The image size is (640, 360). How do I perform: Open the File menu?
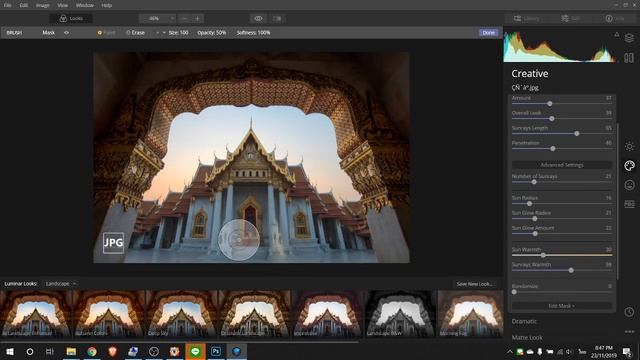(8, 5)
